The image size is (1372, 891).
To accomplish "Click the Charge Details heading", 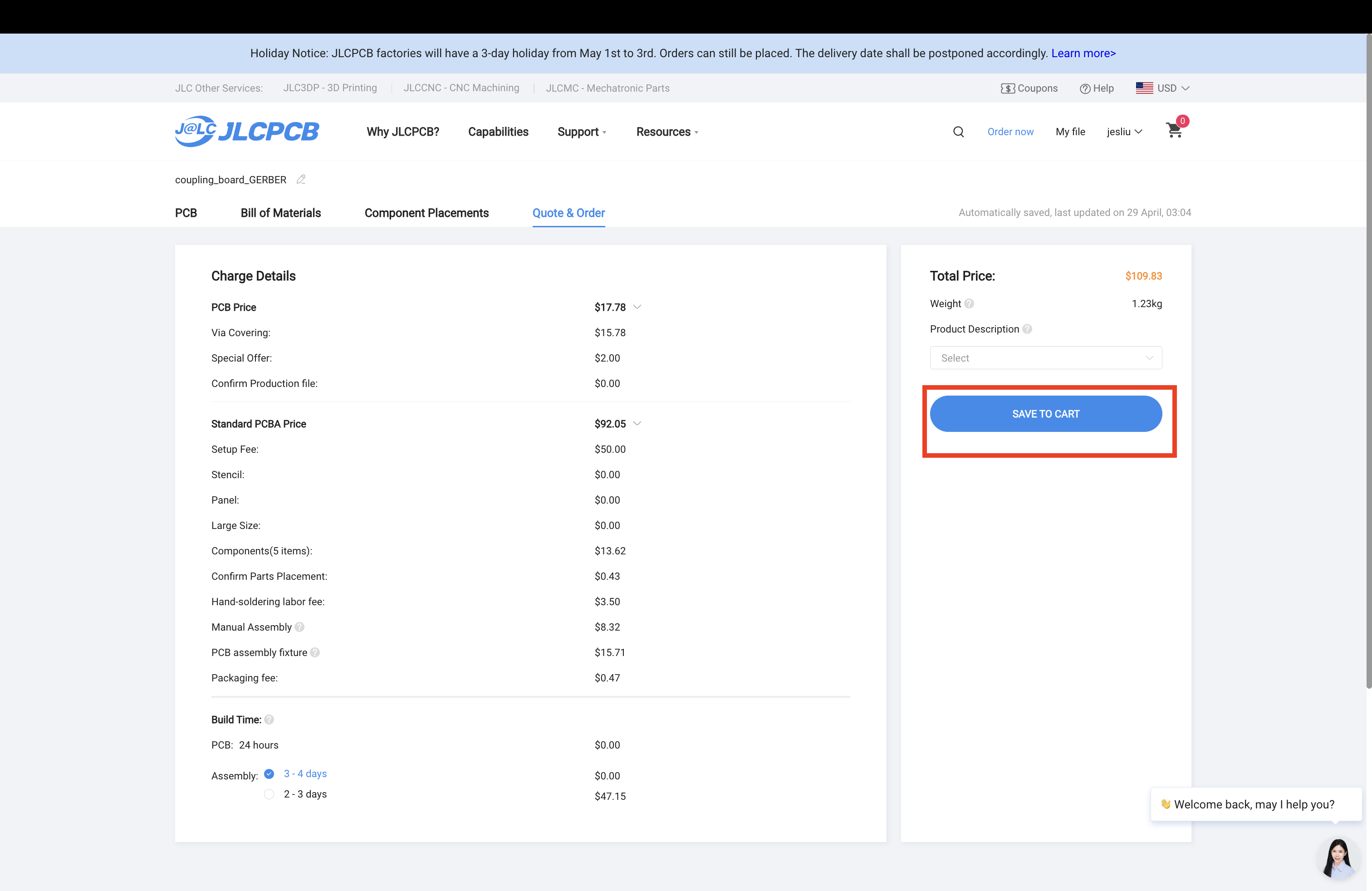I will point(253,276).
